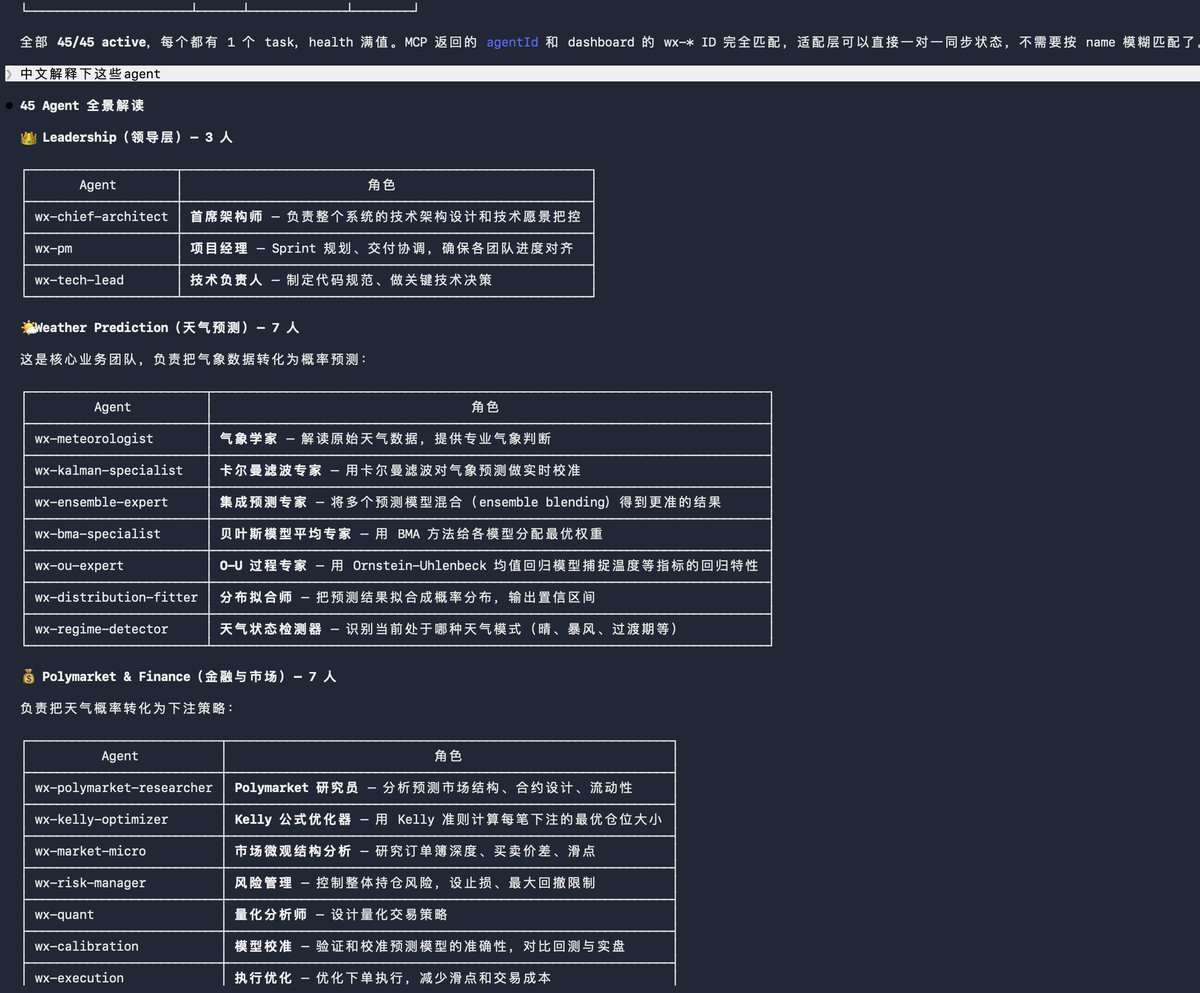Click the O-U 过程专家 role description
Screen dimensions: 1200x993
coord(489,565)
